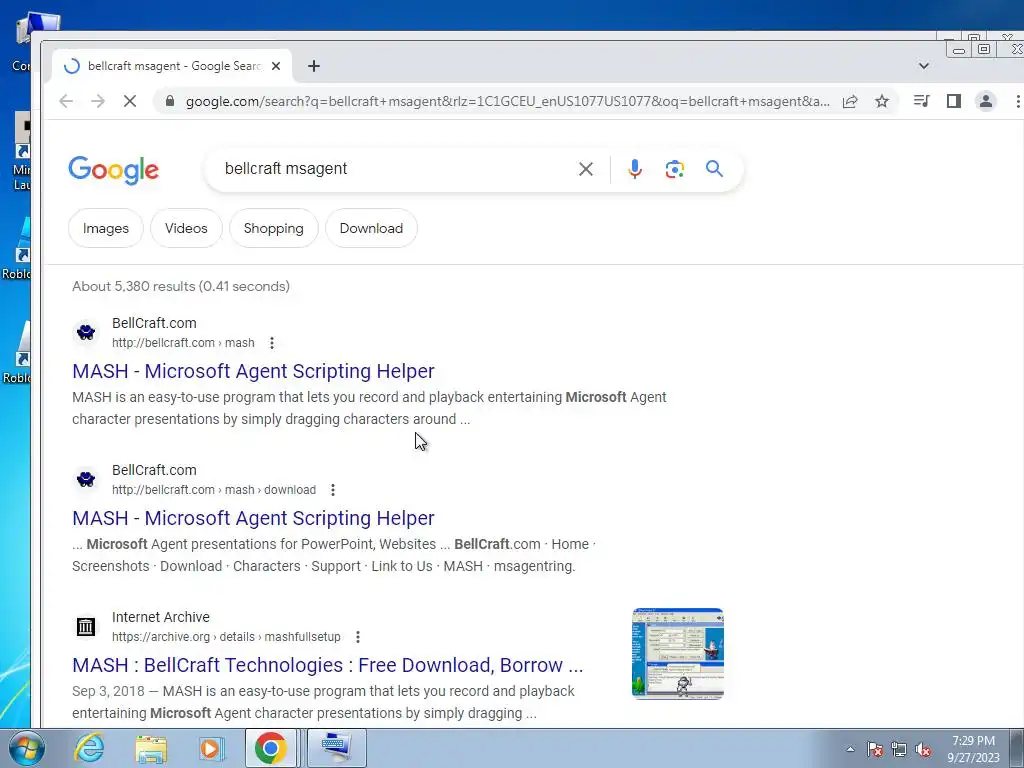Click BellCraft.com favicon of mash › download result
1024x768 pixels.
[x=86, y=479]
